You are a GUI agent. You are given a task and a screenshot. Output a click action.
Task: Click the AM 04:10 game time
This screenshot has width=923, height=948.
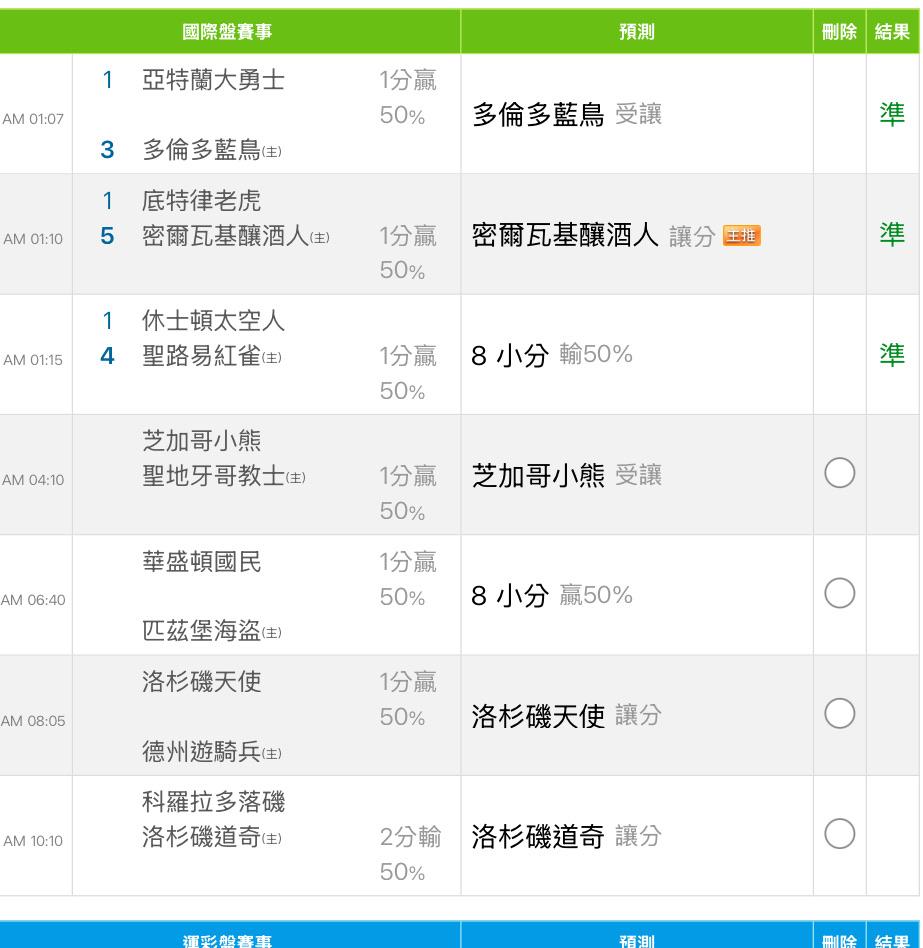click(x=33, y=480)
